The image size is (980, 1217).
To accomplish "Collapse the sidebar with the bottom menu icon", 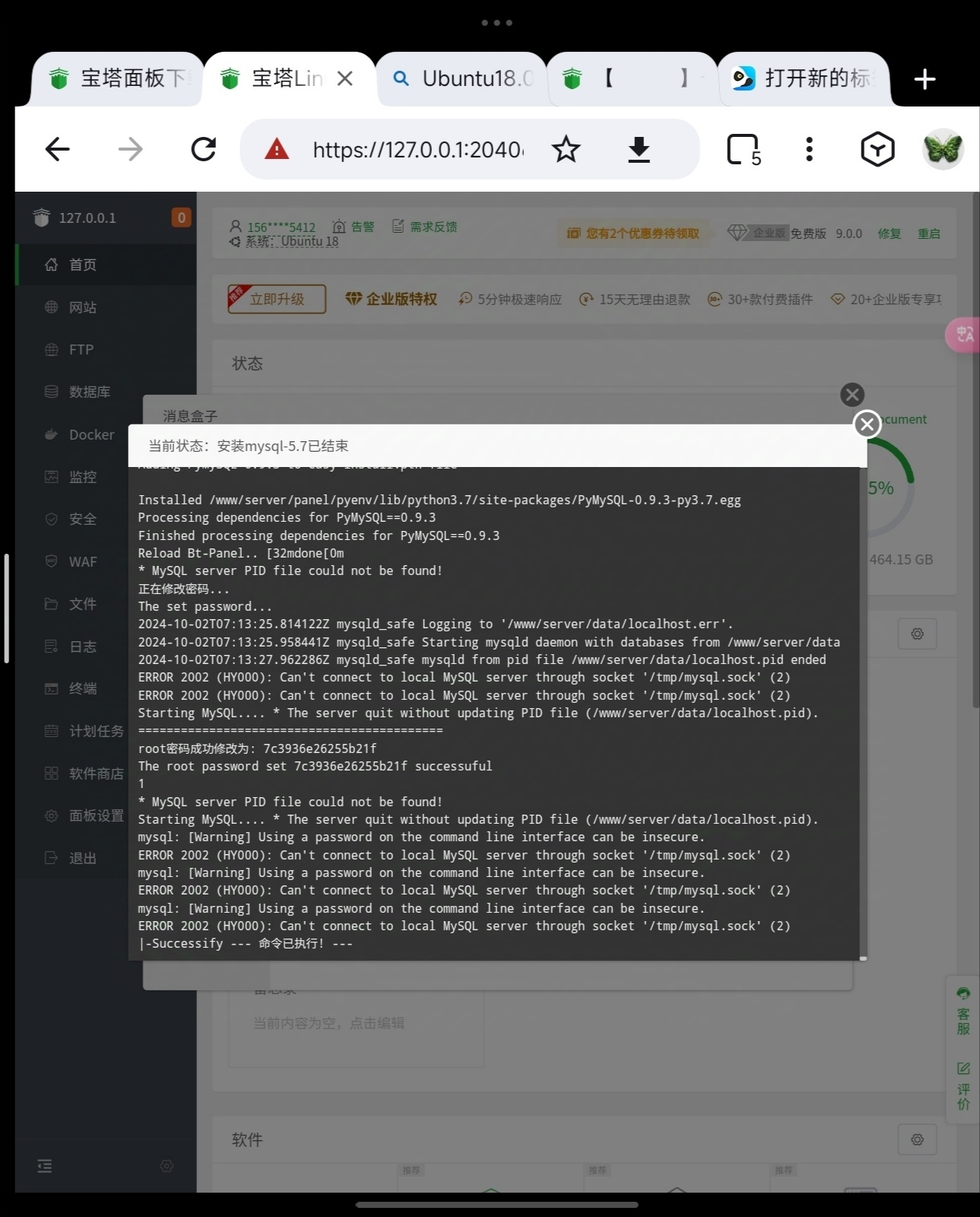I will click(x=45, y=1166).
